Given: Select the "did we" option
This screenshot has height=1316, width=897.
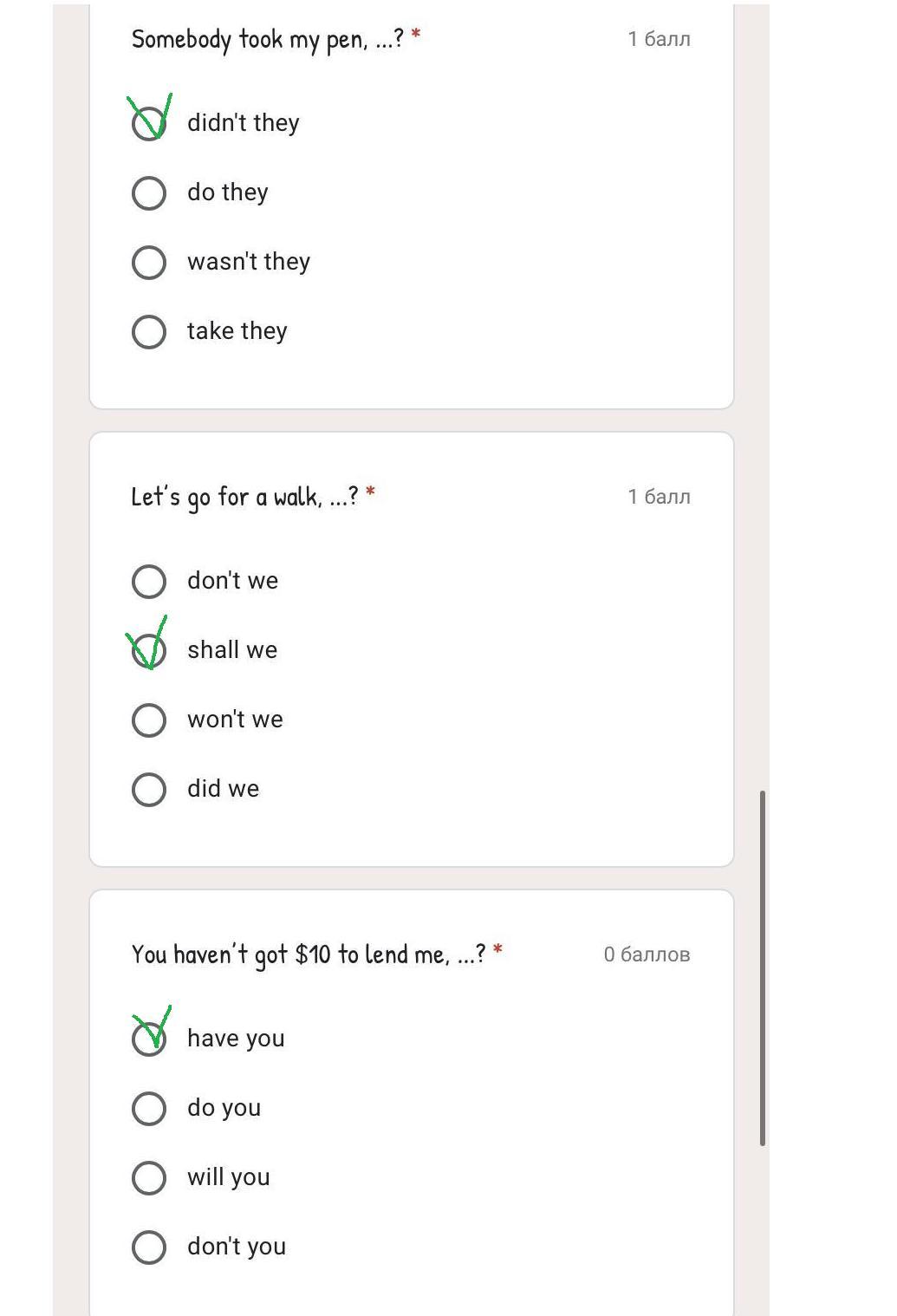Looking at the screenshot, I should click(149, 789).
